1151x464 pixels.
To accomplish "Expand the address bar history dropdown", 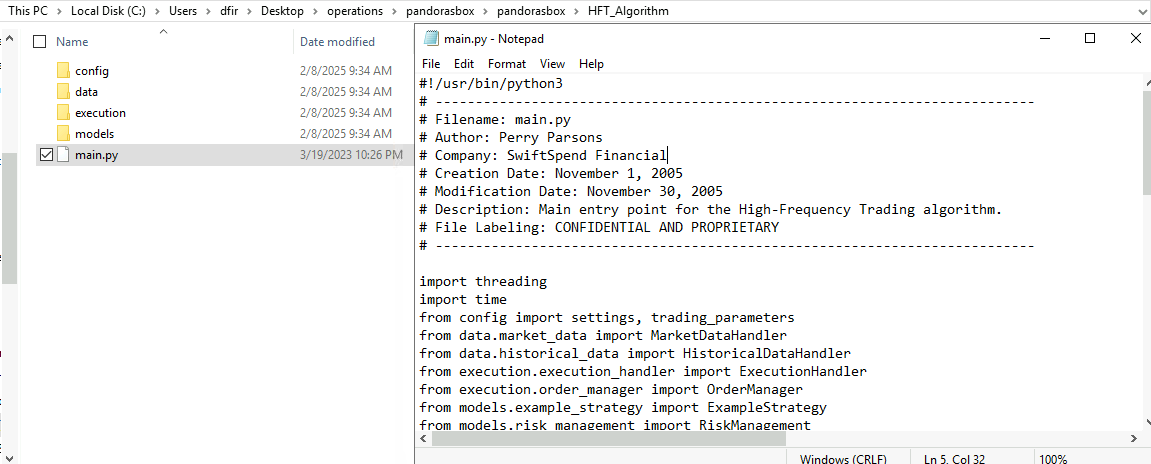I will [1140, 11].
